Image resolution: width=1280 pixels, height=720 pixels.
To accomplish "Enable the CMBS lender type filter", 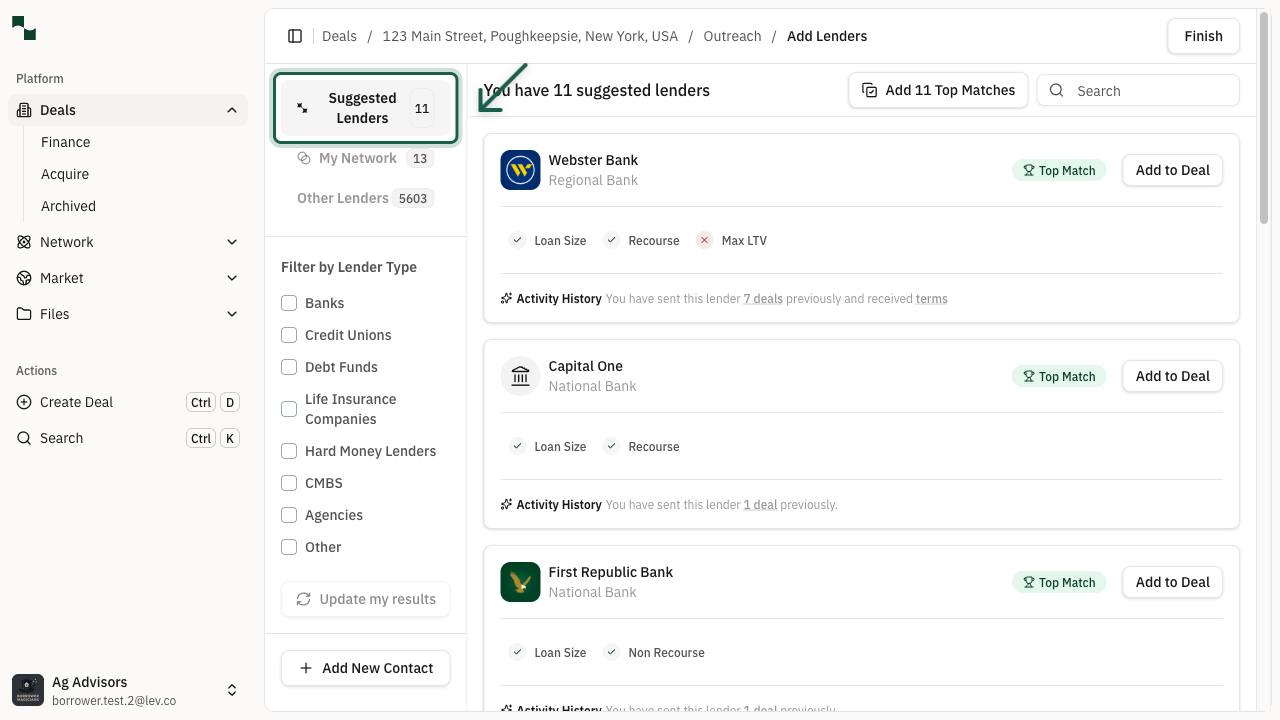I will click(x=289, y=483).
